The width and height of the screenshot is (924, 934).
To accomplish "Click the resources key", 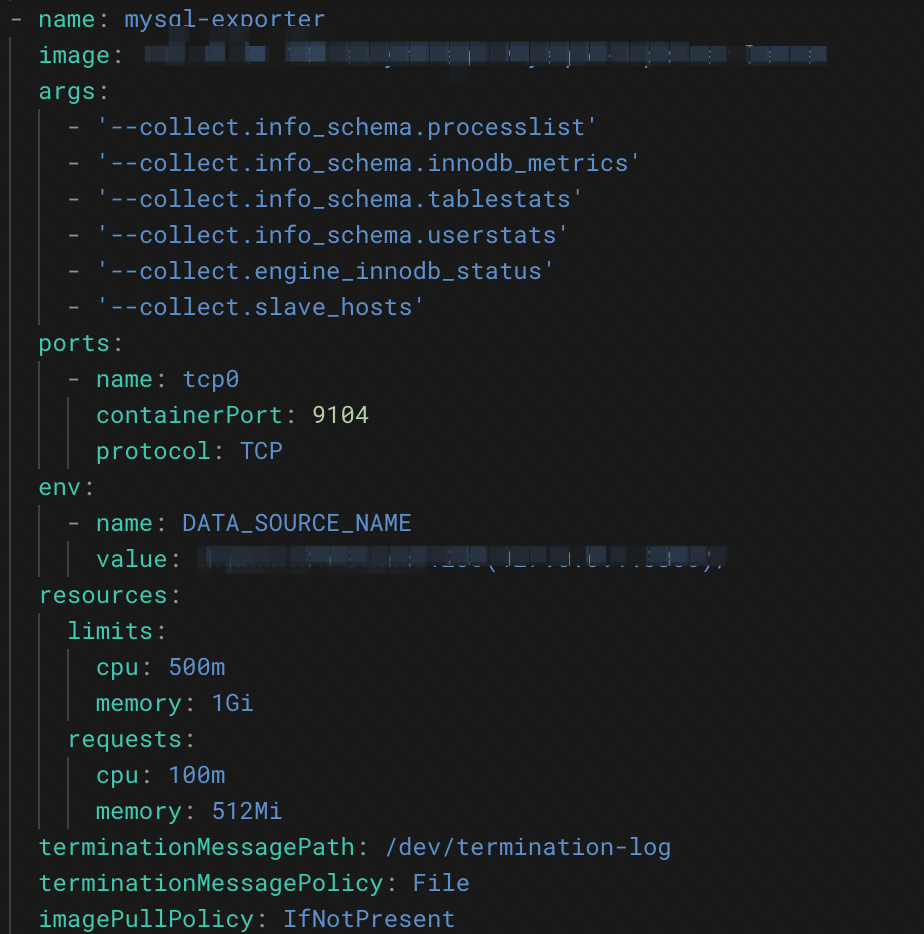I will click(x=103, y=595).
